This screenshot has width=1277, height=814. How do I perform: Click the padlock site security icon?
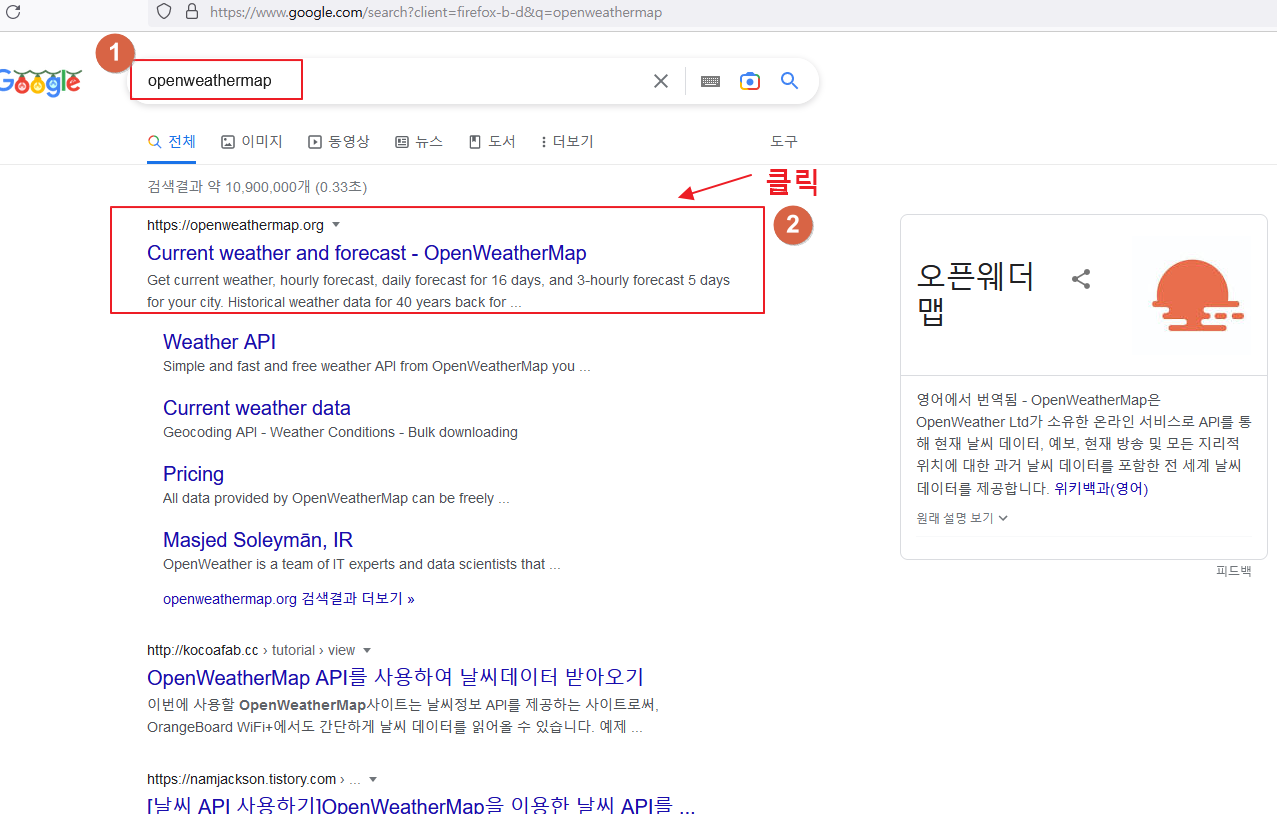point(191,12)
